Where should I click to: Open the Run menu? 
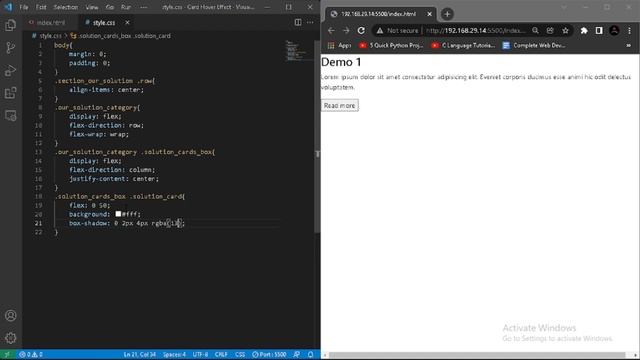126,7
